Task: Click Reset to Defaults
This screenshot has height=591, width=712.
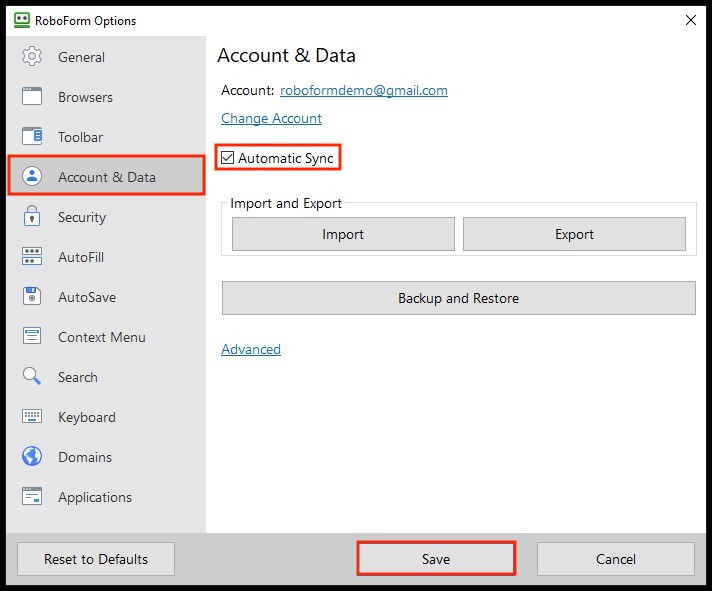Action: 96,559
